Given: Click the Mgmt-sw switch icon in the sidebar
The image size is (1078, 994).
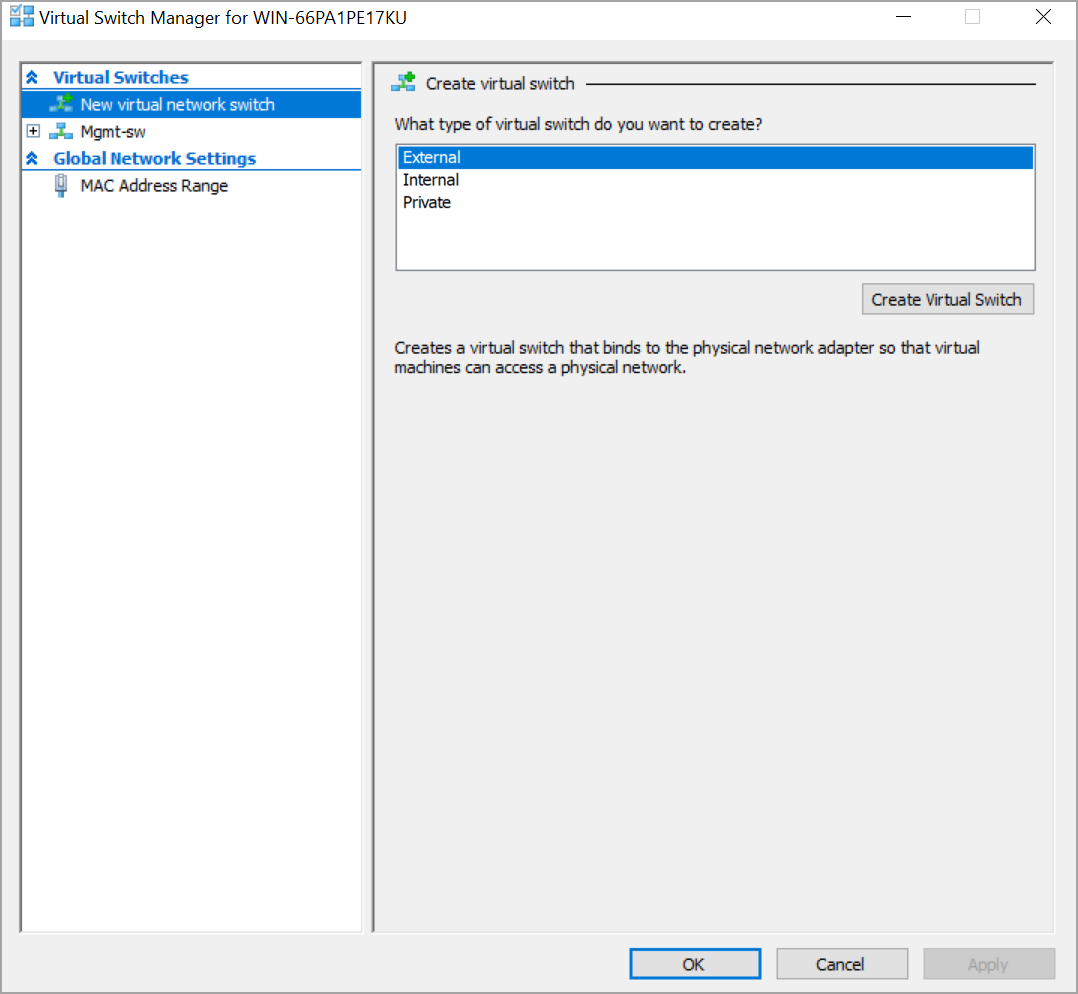Looking at the screenshot, I should click(x=60, y=131).
